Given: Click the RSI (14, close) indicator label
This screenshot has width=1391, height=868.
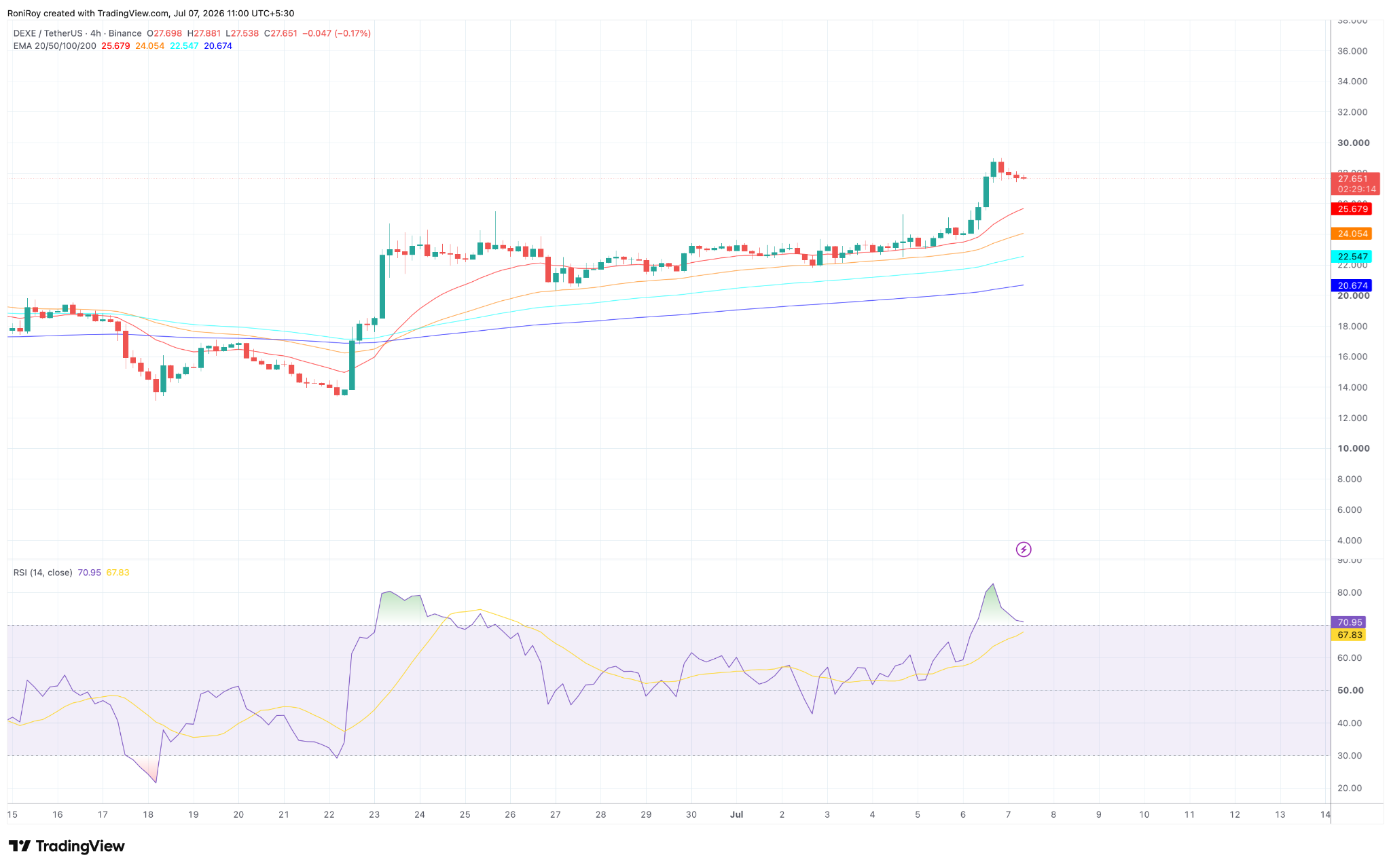Looking at the screenshot, I should pos(43,573).
